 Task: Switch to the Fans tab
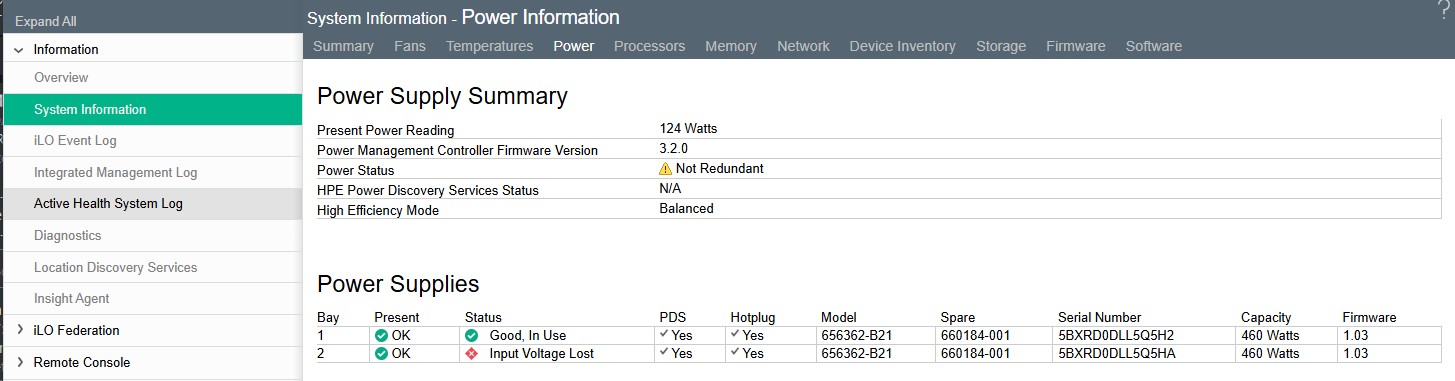pos(410,46)
